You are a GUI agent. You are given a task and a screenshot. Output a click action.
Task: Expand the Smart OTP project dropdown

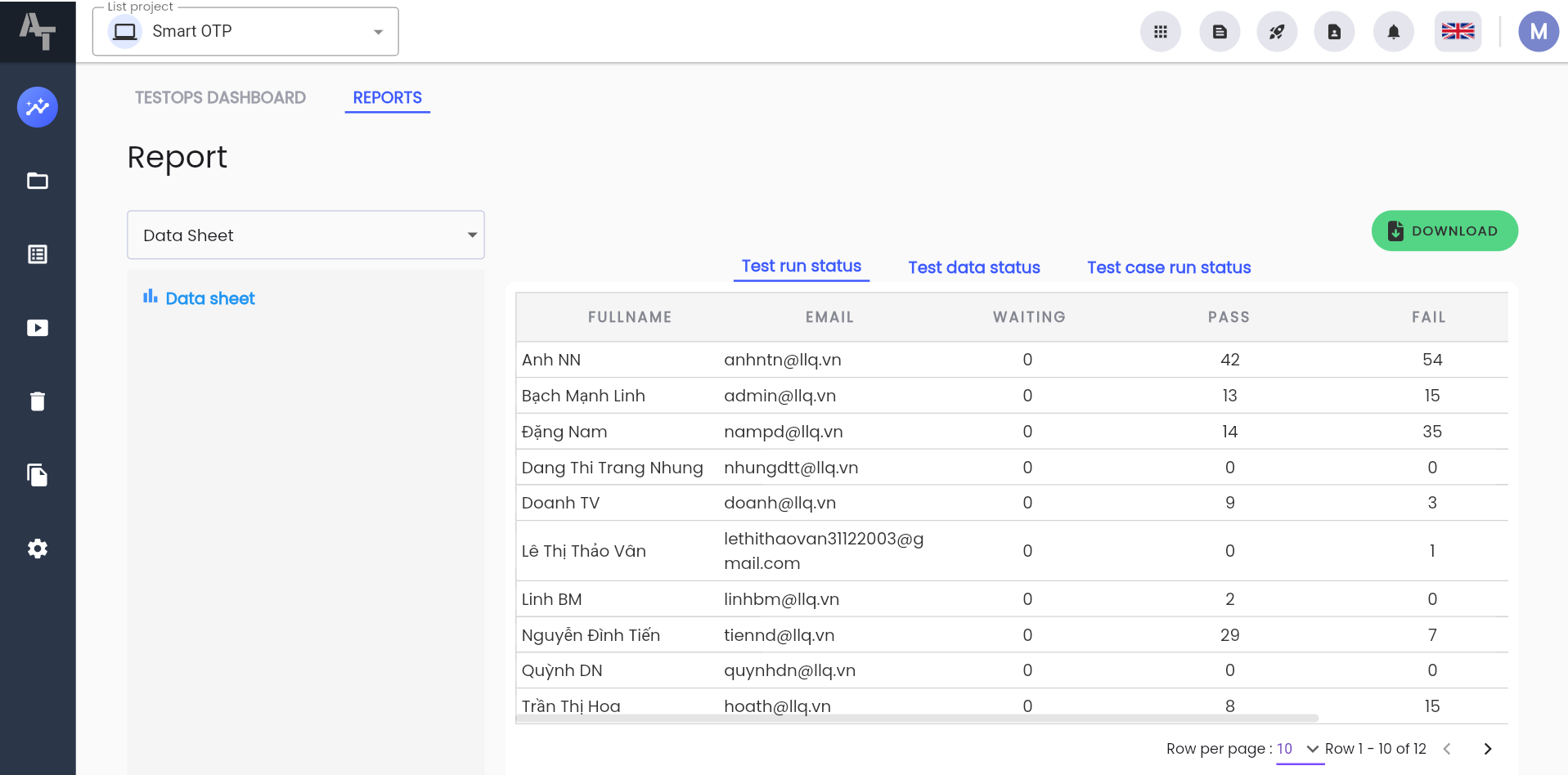pyautogui.click(x=245, y=32)
